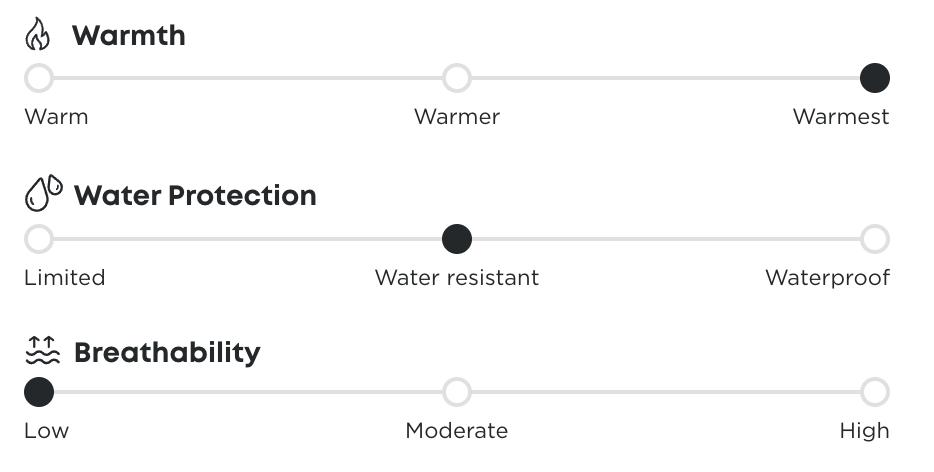Select the Warmer midpoint circle

coord(457,77)
